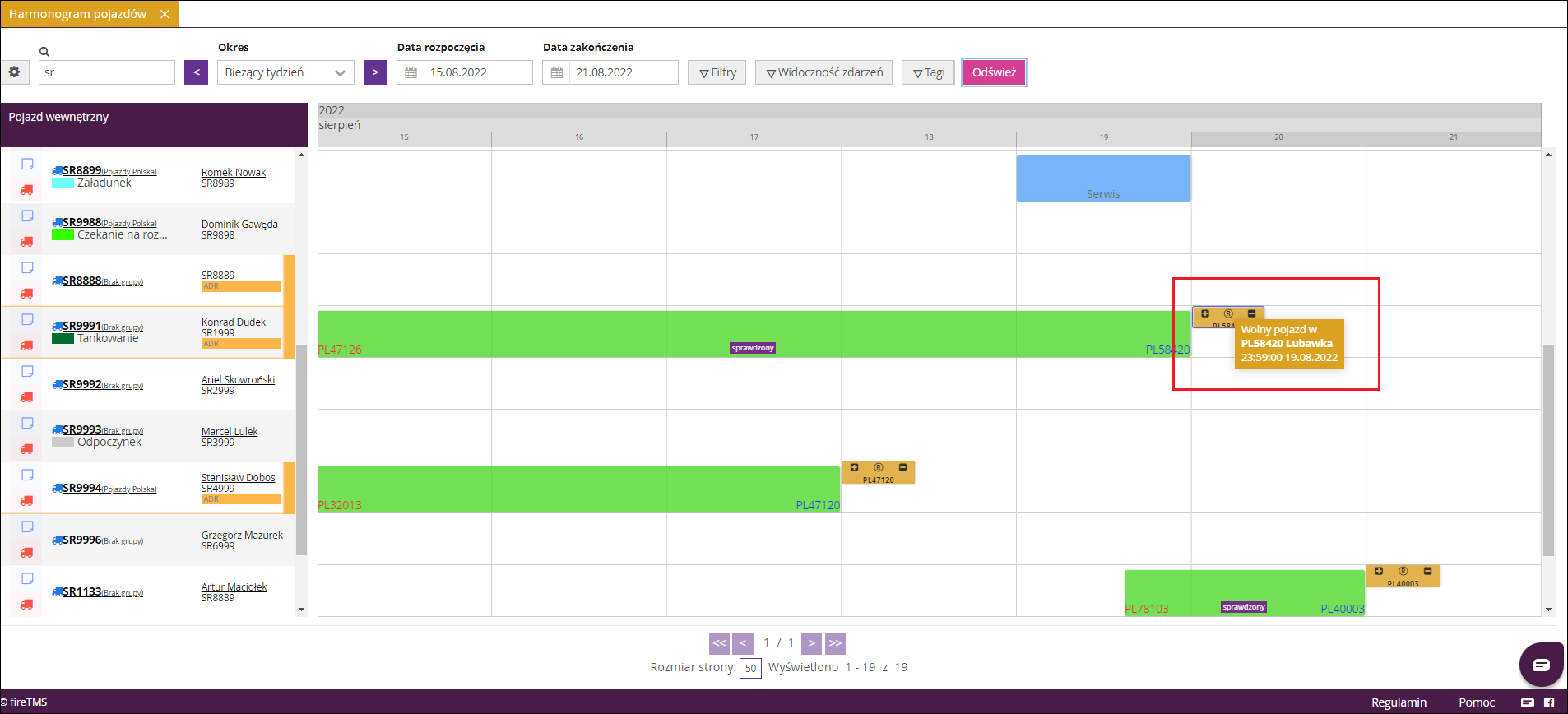Screen dimensions: 1568x714
Task: Click the red truck icon for SR9988
Action: tap(27, 242)
